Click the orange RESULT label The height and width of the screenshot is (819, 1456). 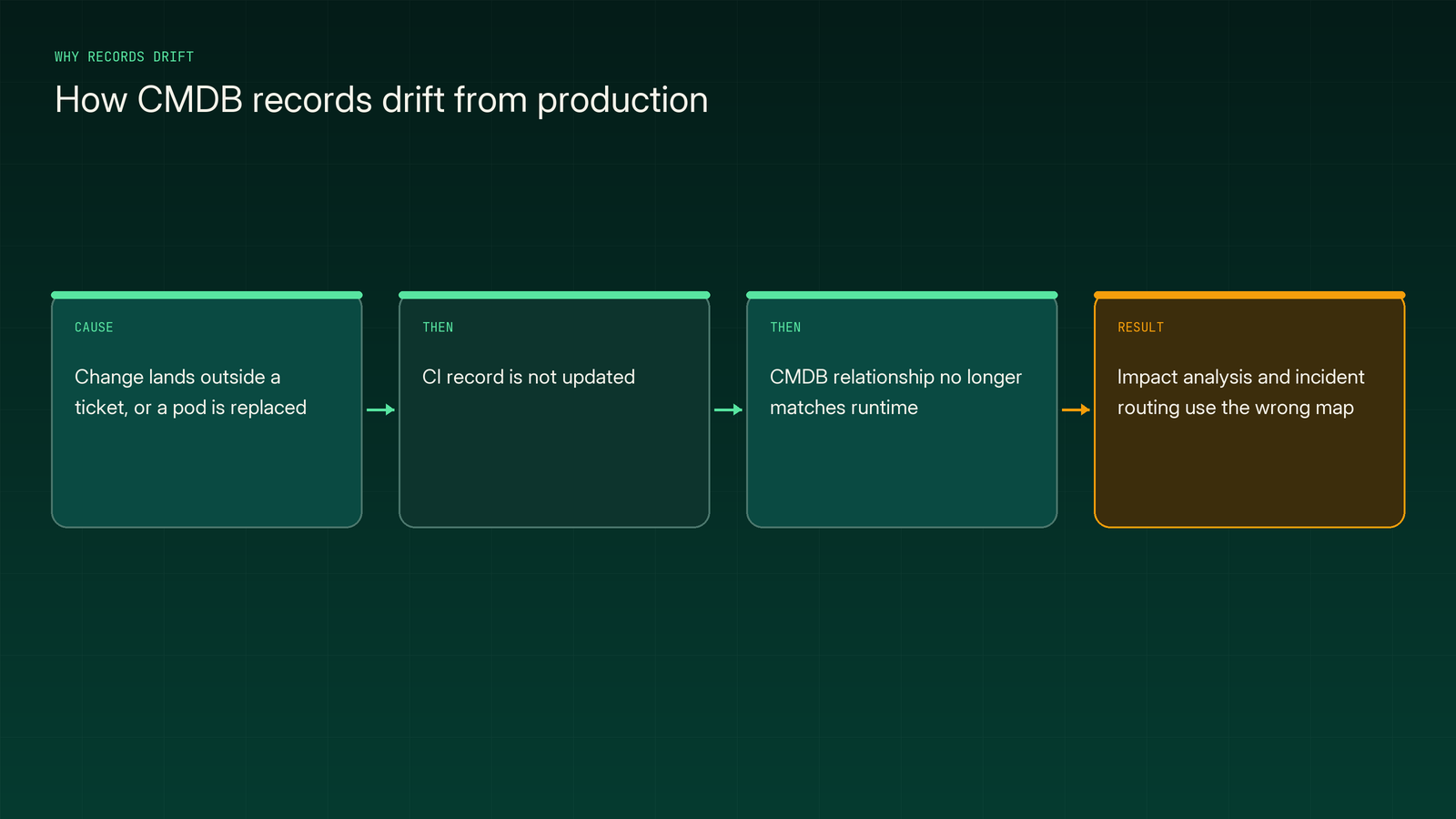pyautogui.click(x=1140, y=328)
